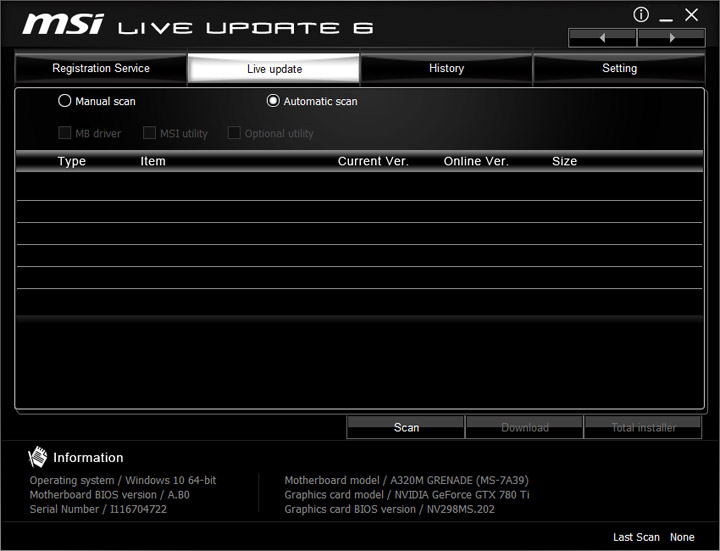
Task: Click Graphics card model GTX 780 Ti text
Action: point(407,495)
